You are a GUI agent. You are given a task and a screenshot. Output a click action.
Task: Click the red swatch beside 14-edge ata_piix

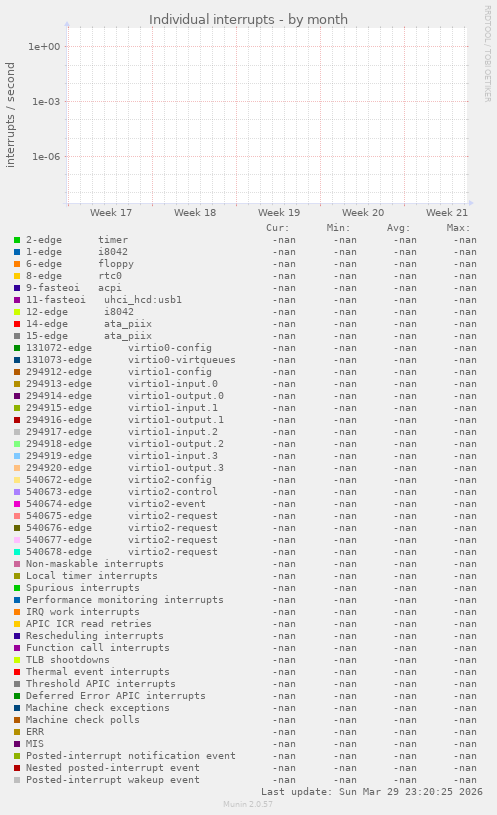click(x=17, y=324)
